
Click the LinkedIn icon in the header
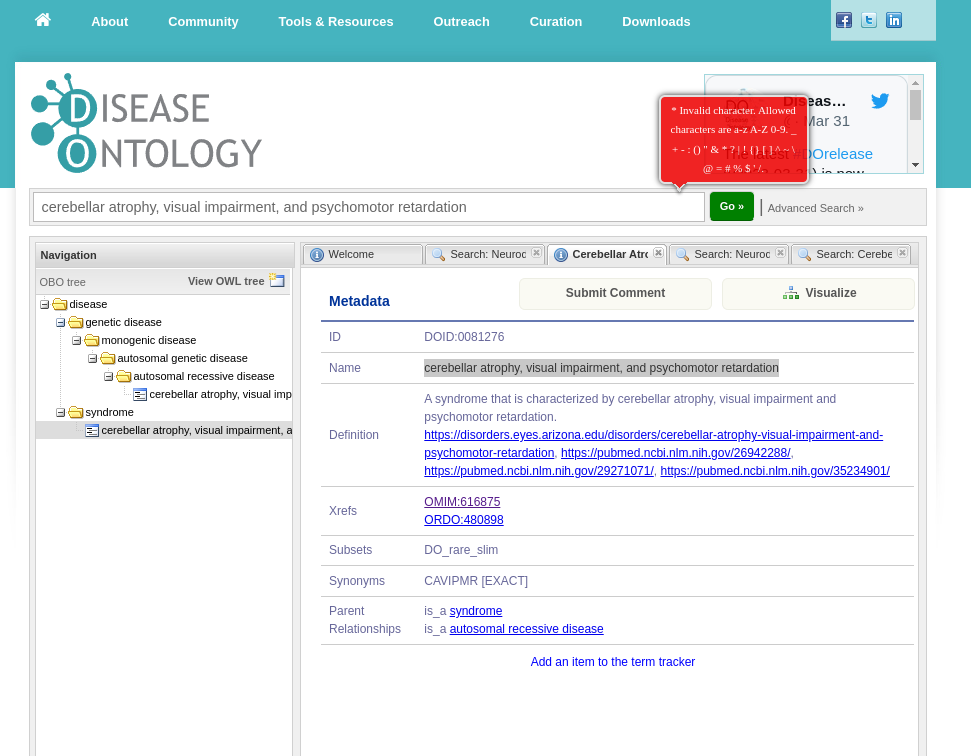pos(893,20)
